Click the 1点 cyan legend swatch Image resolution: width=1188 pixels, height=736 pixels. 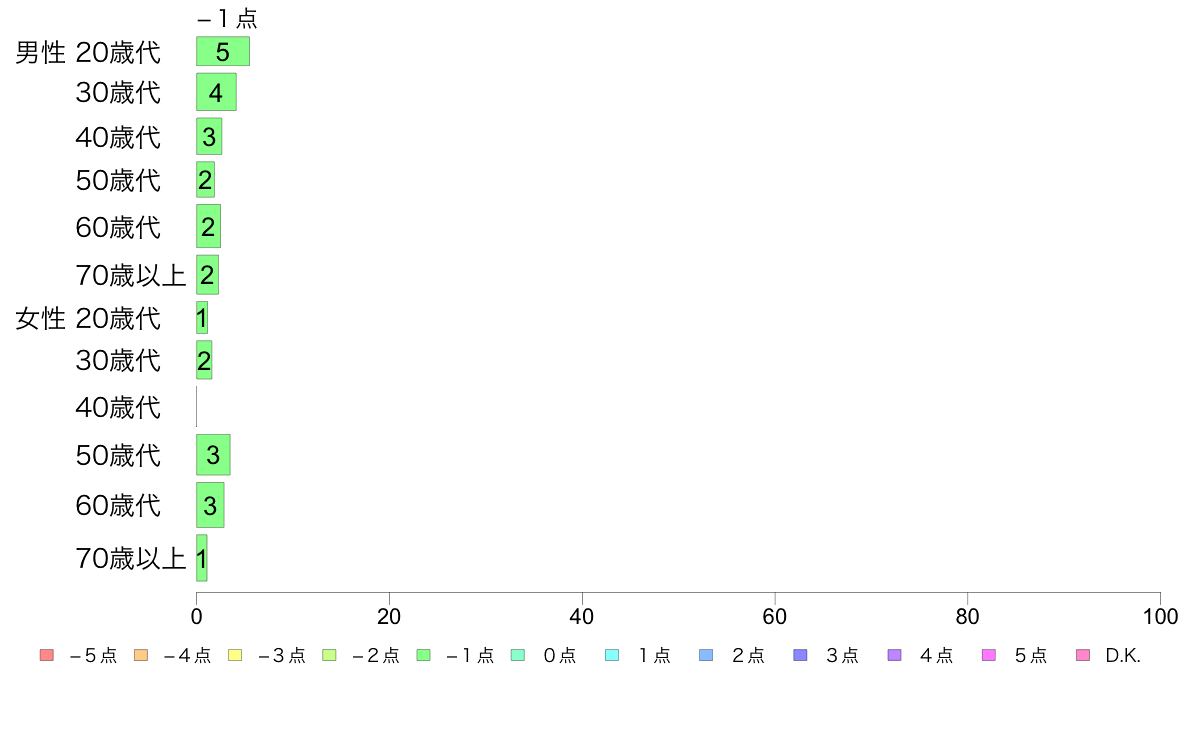pos(611,655)
